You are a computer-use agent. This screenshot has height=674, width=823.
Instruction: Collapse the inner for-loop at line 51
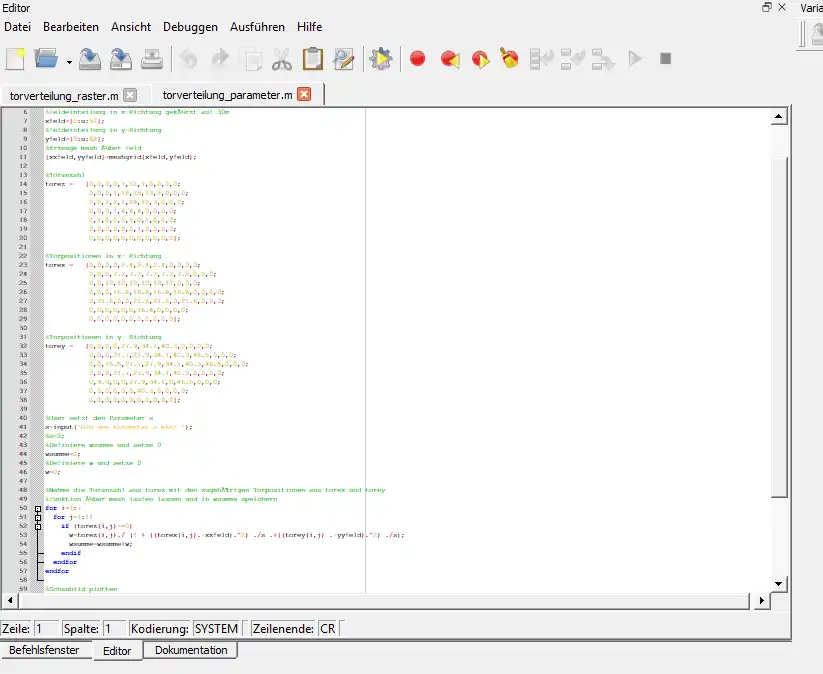click(x=37, y=517)
